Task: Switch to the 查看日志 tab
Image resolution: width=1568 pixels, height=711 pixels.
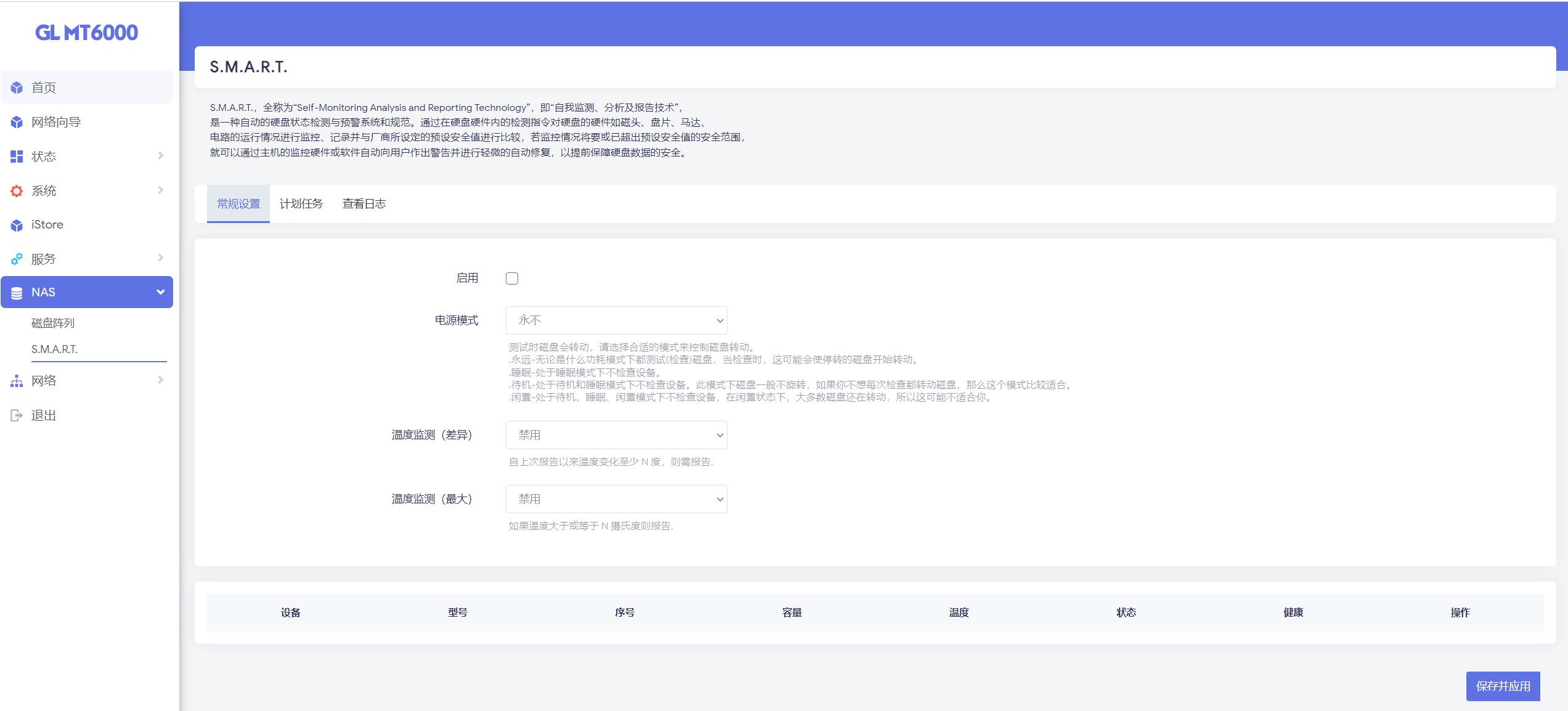Action: (364, 204)
